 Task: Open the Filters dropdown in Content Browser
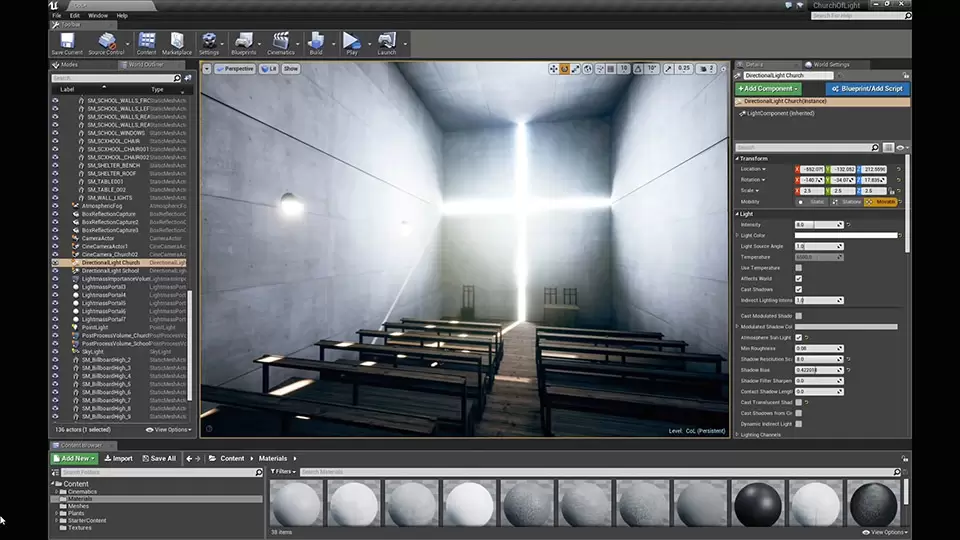point(284,471)
